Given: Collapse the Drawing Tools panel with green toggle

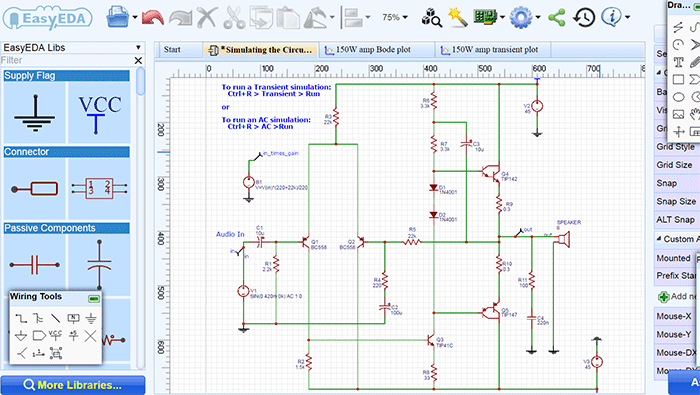Looking at the screenshot, I should point(697,6).
